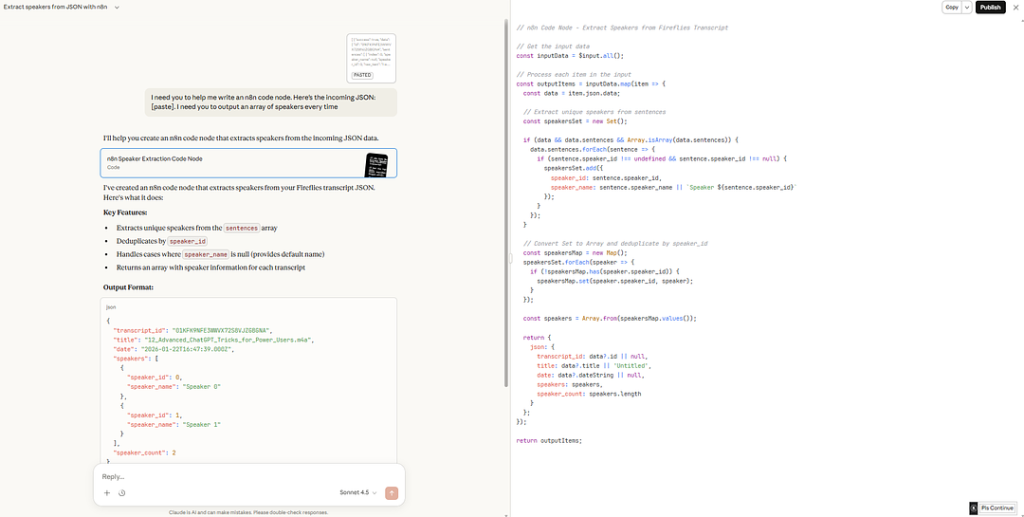Open the n8n Speaker Extraction Code Node card
1024x517 pixels.
tap(249, 163)
